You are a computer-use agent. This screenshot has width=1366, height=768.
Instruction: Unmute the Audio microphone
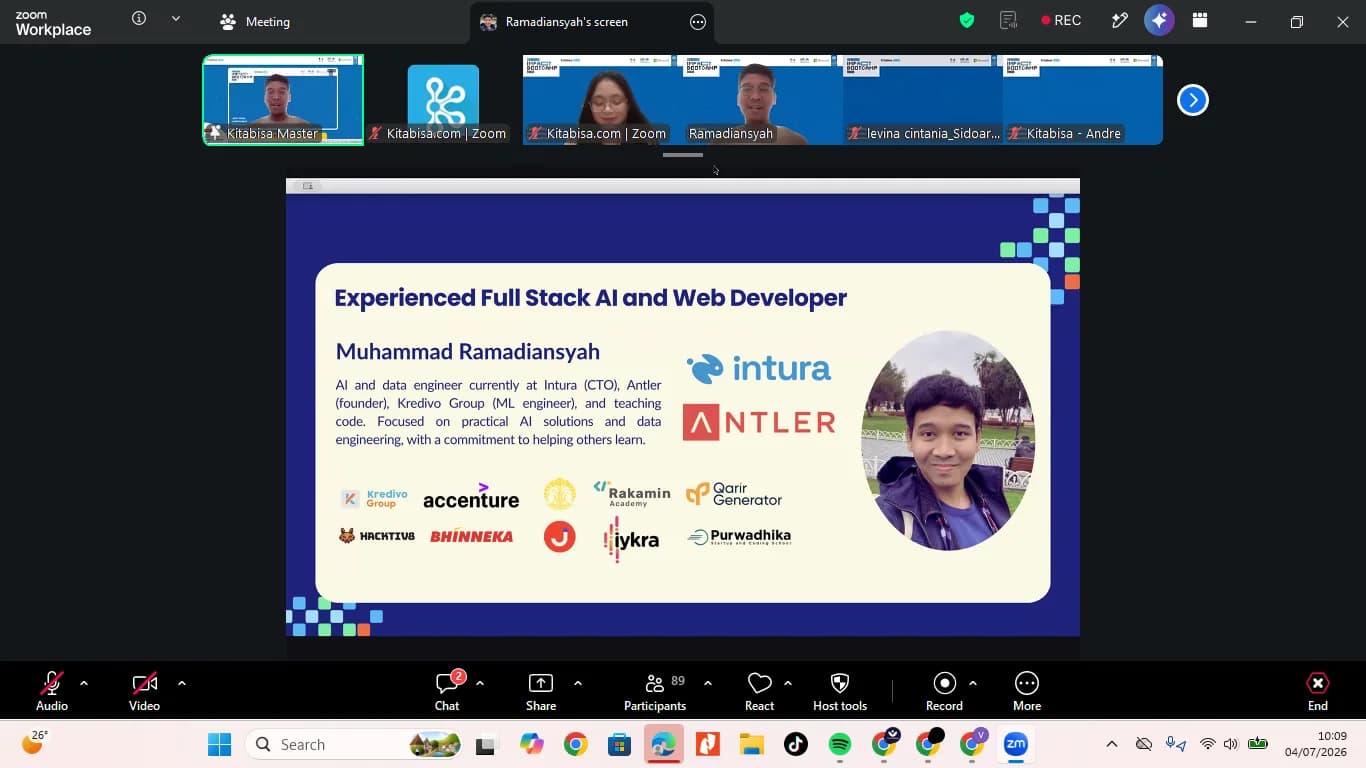tap(52, 691)
